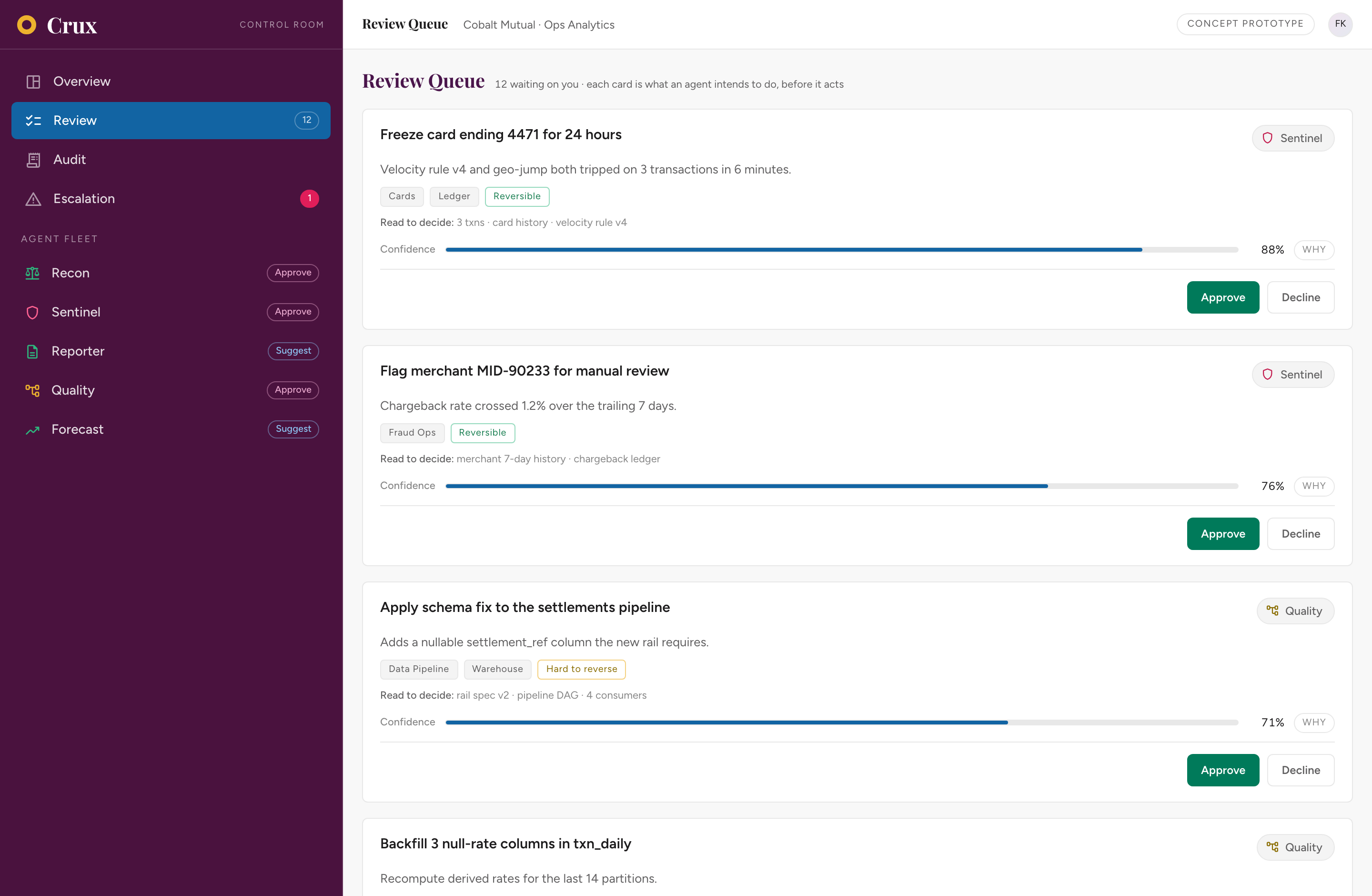The width and height of the screenshot is (1372, 896).
Task: Click the Ledger tag on the Freeze card
Action: 454,197
